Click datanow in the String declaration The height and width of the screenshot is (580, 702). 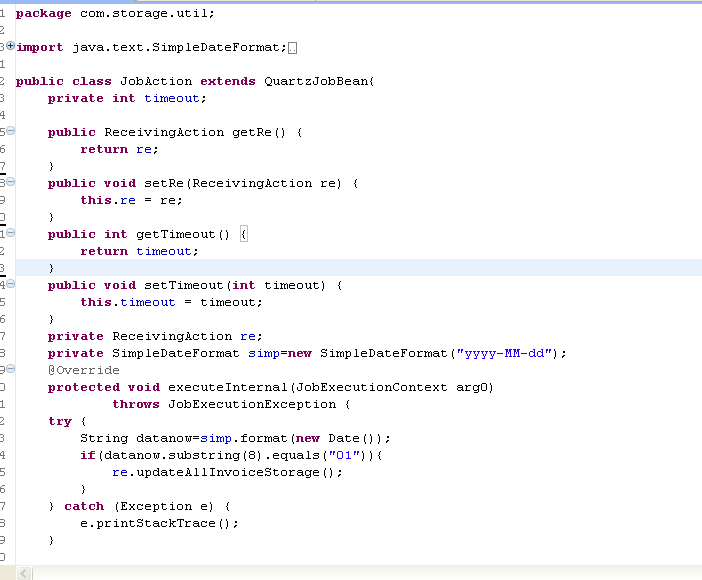(x=164, y=438)
